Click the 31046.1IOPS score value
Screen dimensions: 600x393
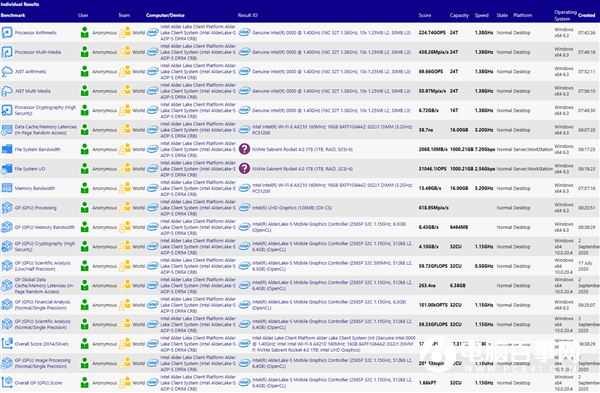pos(432,169)
